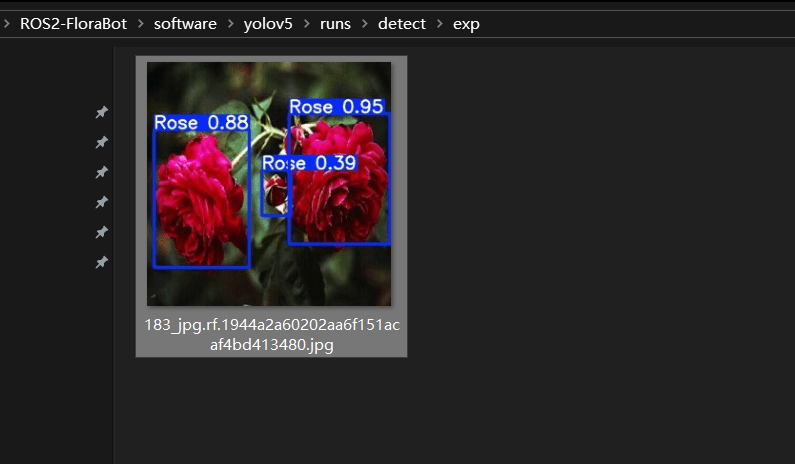Screen dimensions: 795x464
Task: Select the detect folder in address path
Action: click(x=401, y=24)
